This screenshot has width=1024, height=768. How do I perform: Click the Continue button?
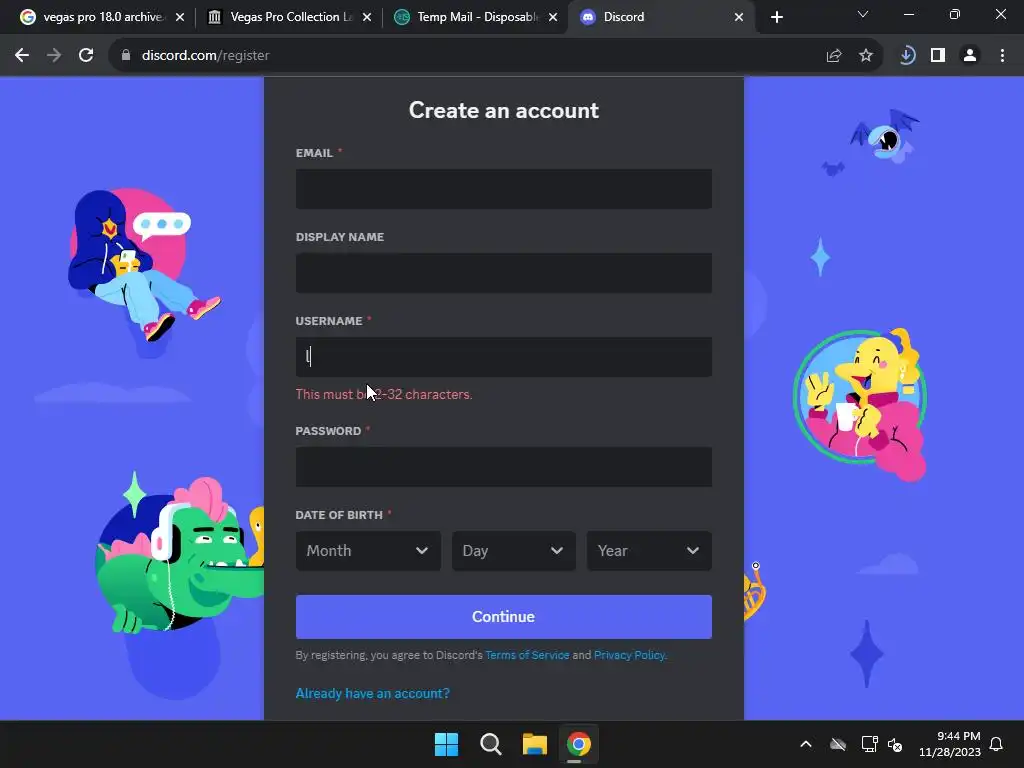click(504, 616)
